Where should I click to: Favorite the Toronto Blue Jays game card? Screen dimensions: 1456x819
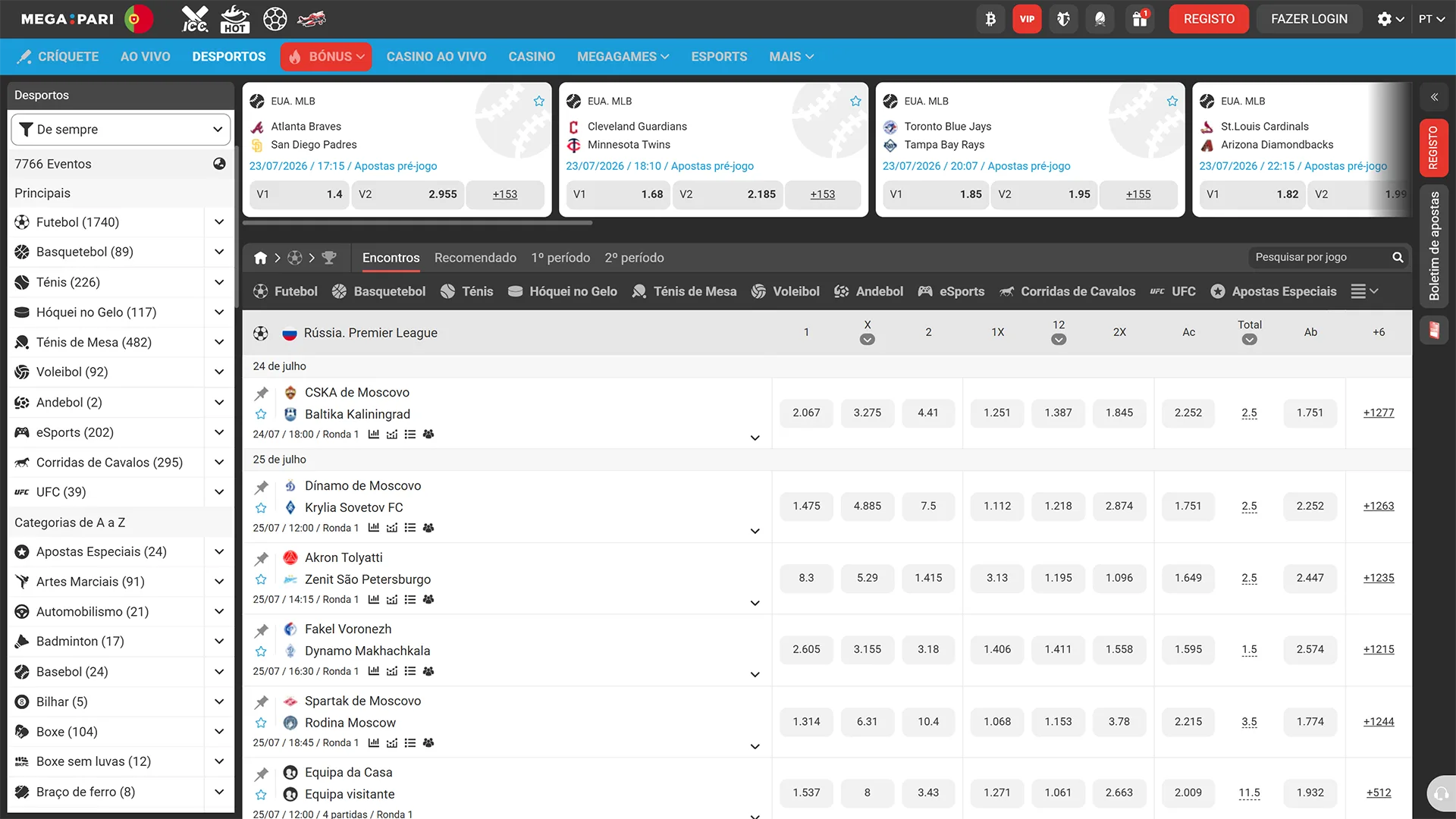click(1172, 101)
